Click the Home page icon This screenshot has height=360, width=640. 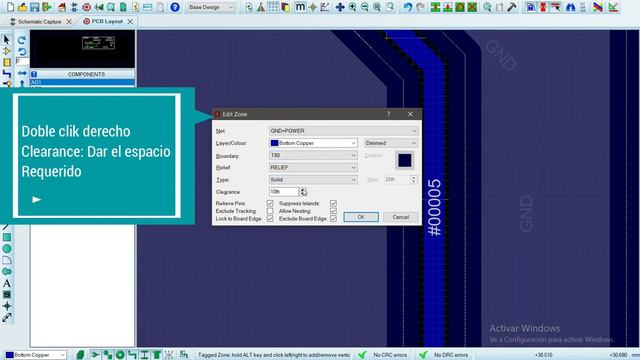[62, 7]
